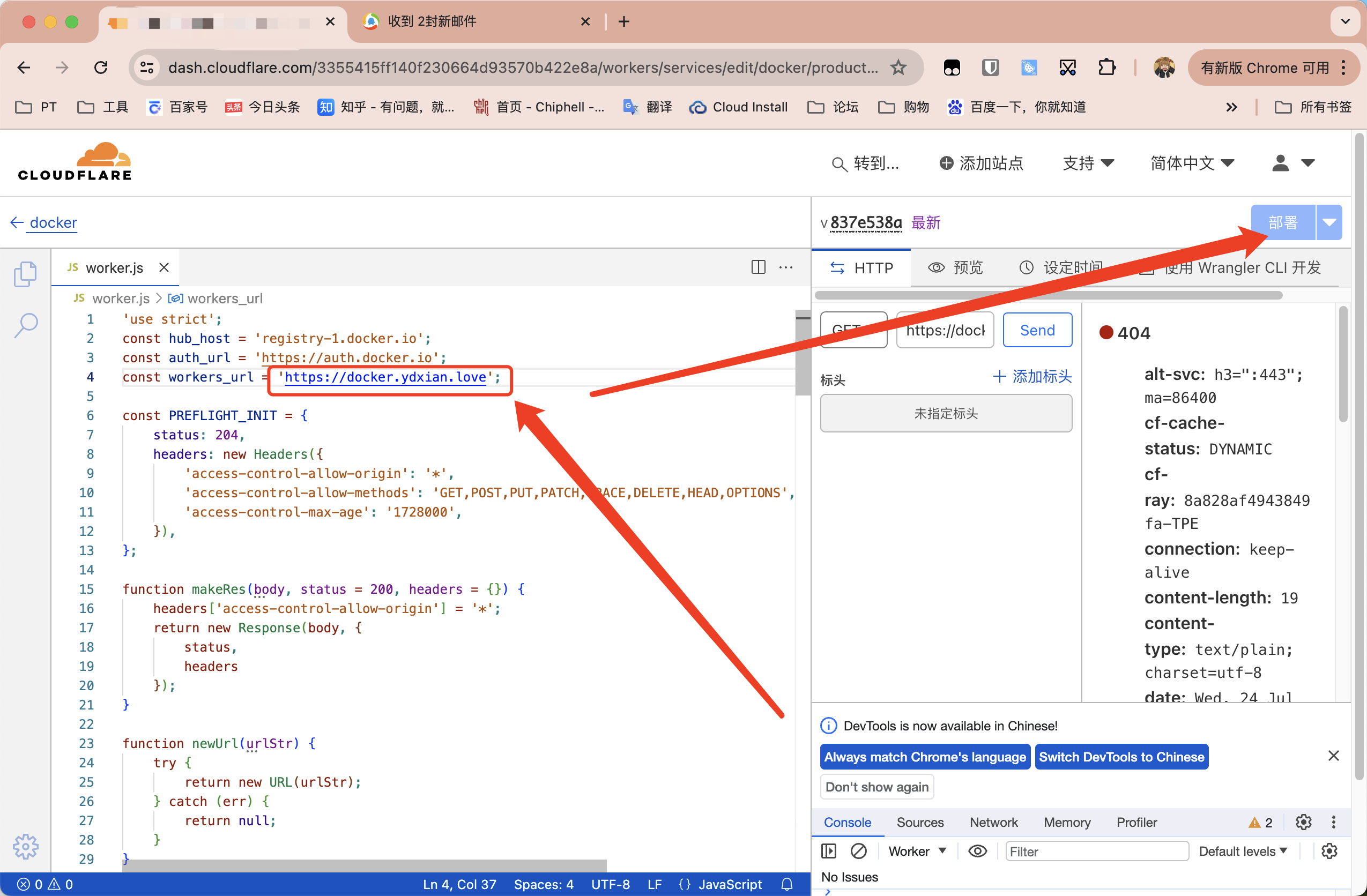Click the errors and warnings status indicator

(x=46, y=884)
